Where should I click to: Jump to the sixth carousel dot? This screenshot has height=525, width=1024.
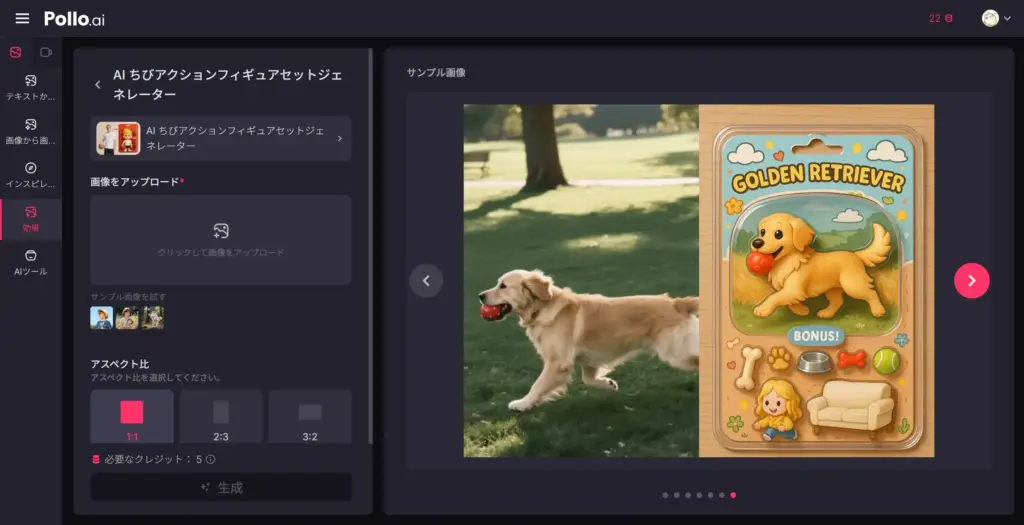pyautogui.click(x=722, y=495)
